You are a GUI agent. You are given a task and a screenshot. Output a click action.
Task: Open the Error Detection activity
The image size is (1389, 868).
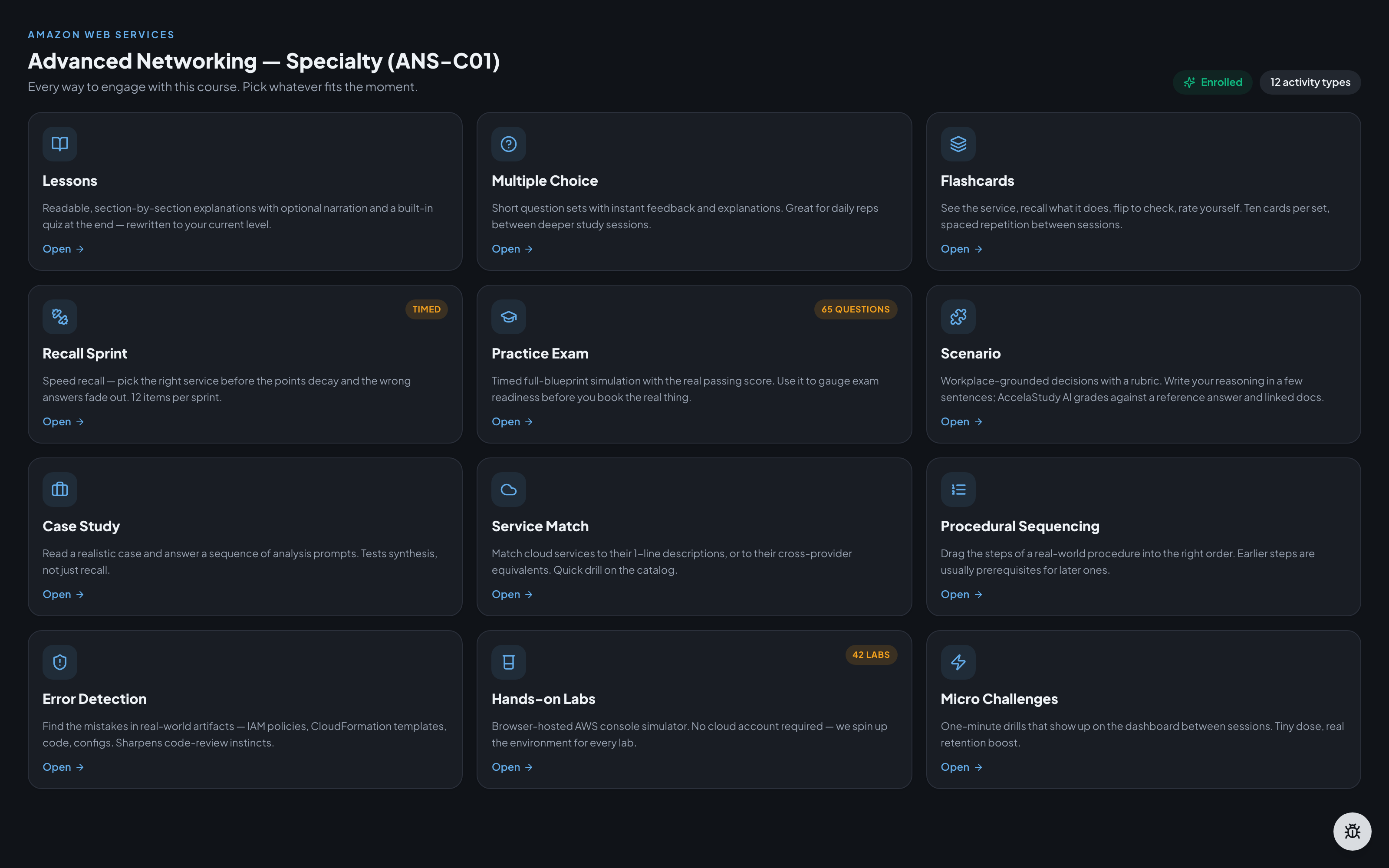(63, 767)
